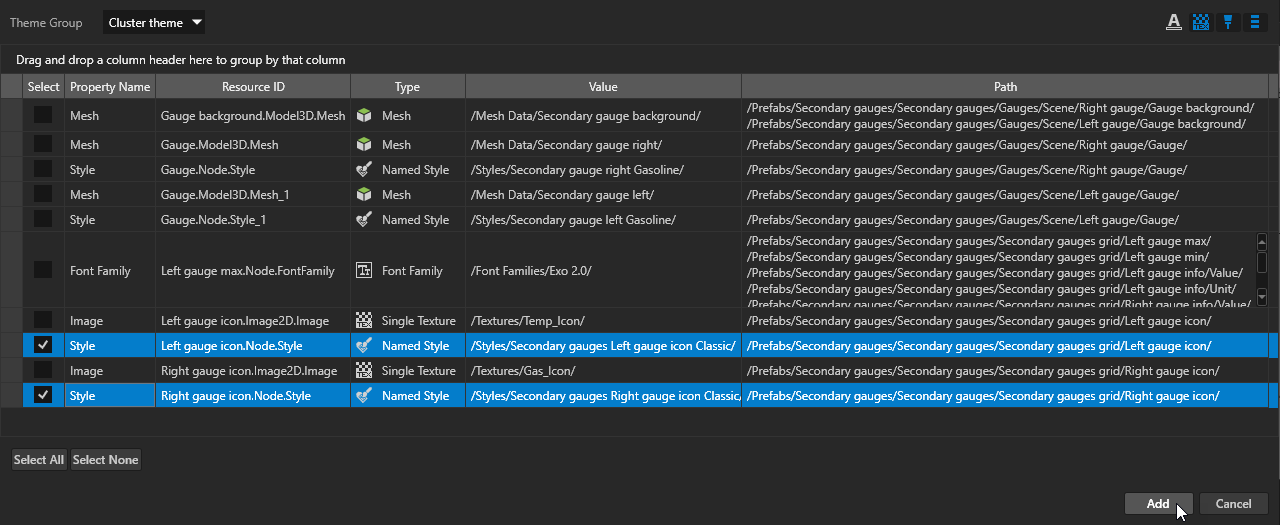The image size is (1280, 525).
Task: Click Resource ID Left gauge icon.Image2D.Image
Action: click(245, 321)
